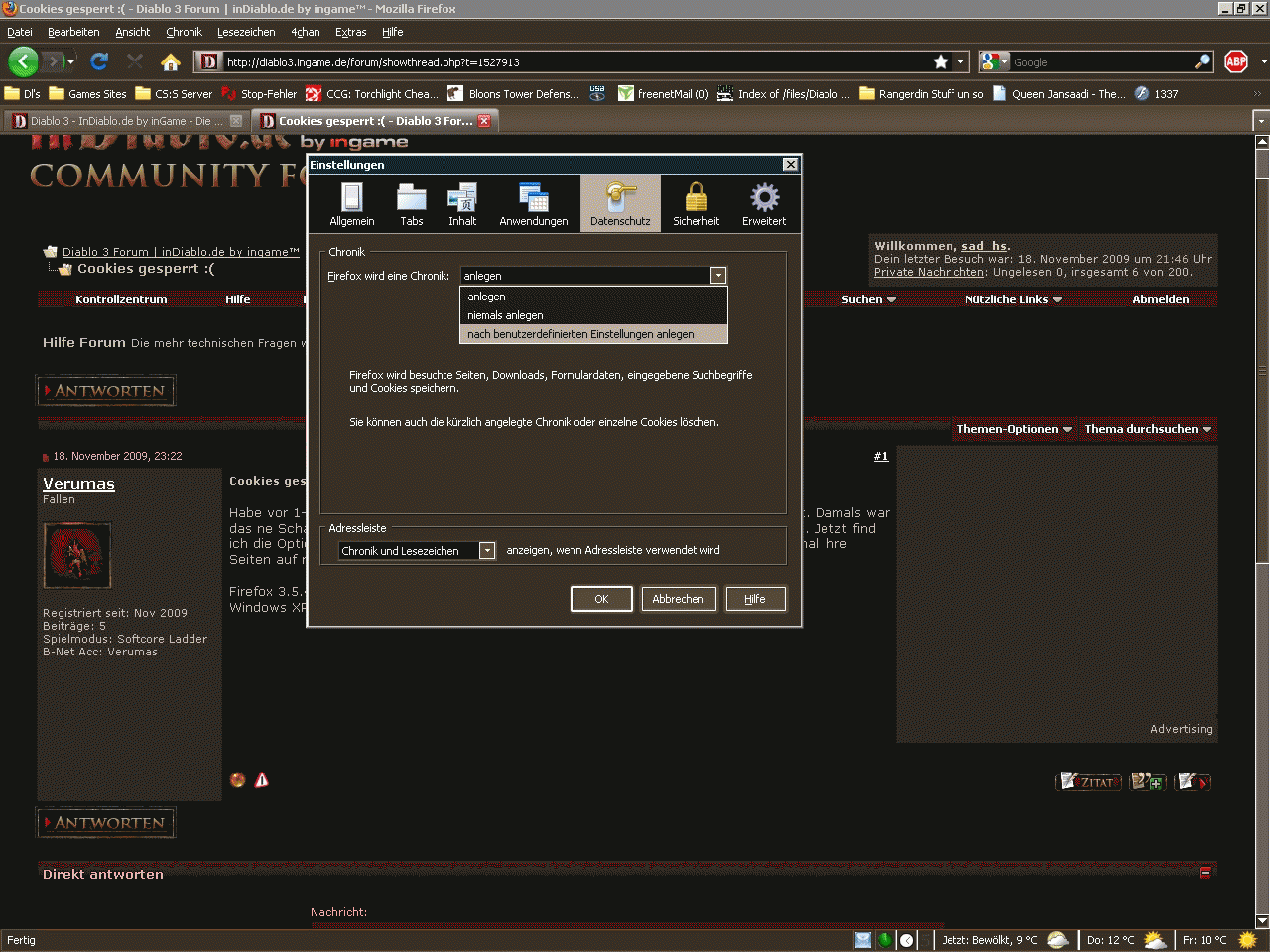Open the Lesezeichen menu
This screenshot has height=952, width=1270.
click(x=246, y=32)
